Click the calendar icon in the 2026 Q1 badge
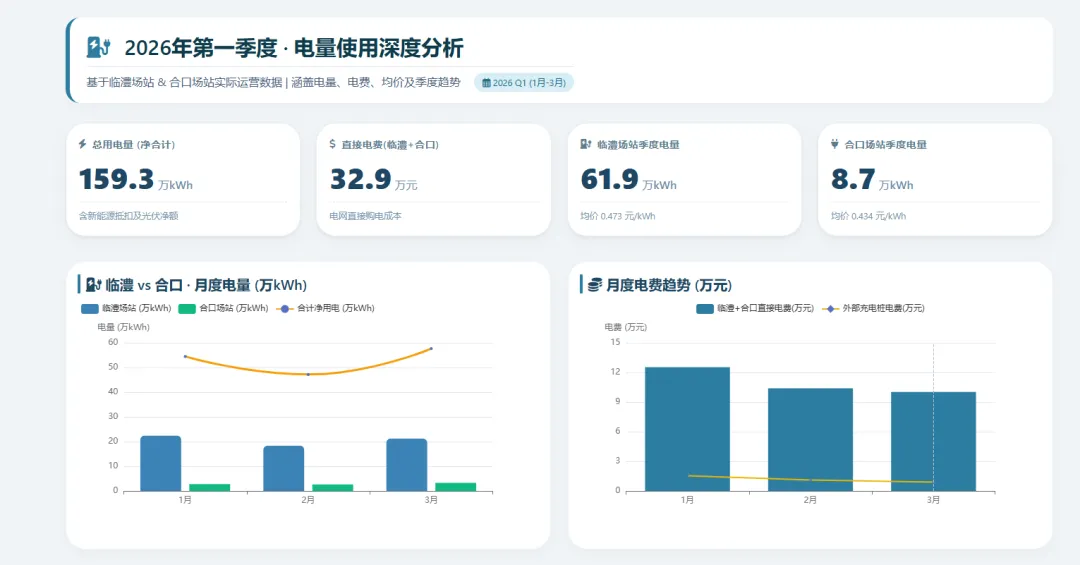The height and width of the screenshot is (565, 1080). click(x=486, y=83)
